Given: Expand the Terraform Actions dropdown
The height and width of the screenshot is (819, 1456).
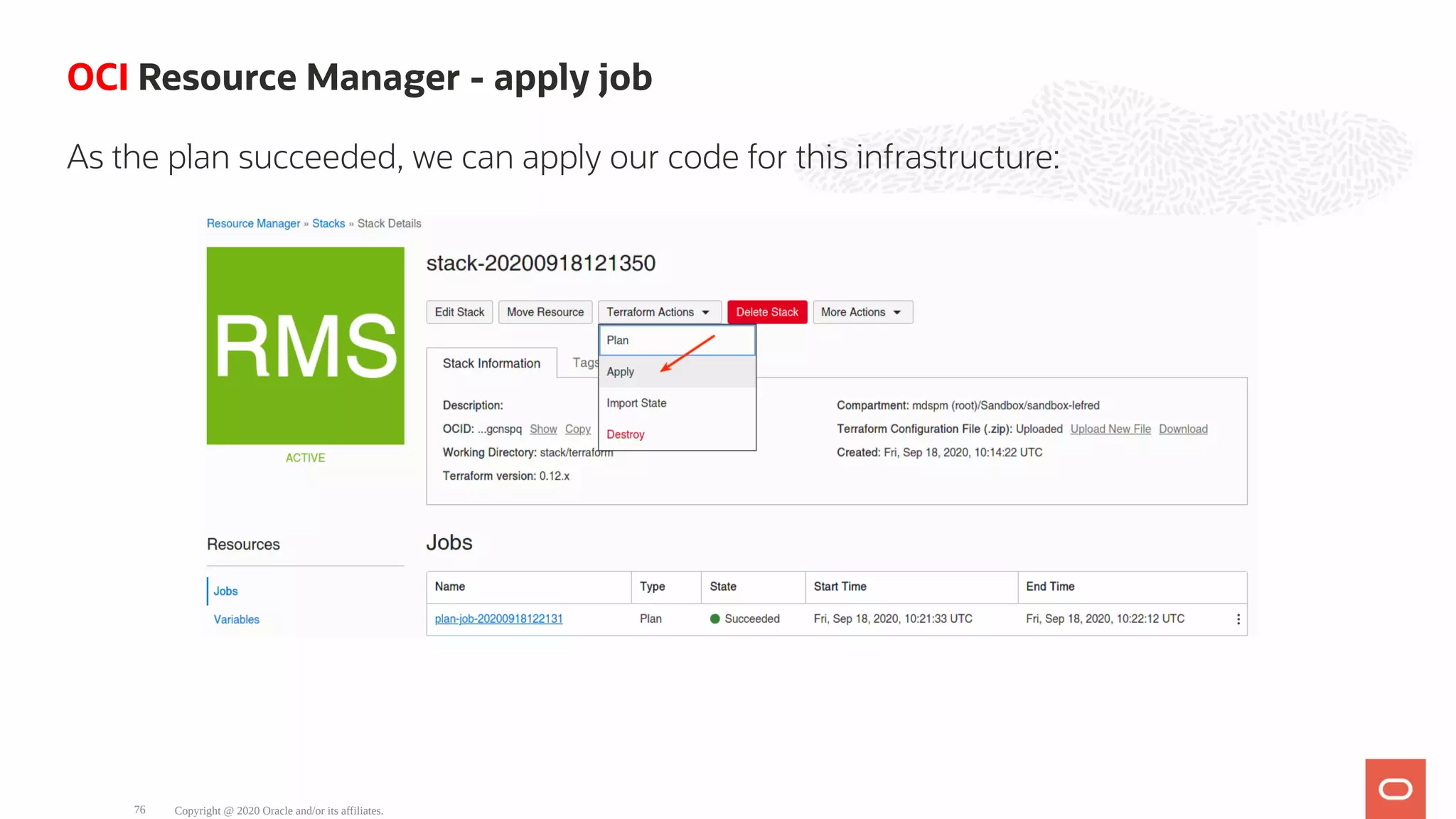Looking at the screenshot, I should (659, 312).
